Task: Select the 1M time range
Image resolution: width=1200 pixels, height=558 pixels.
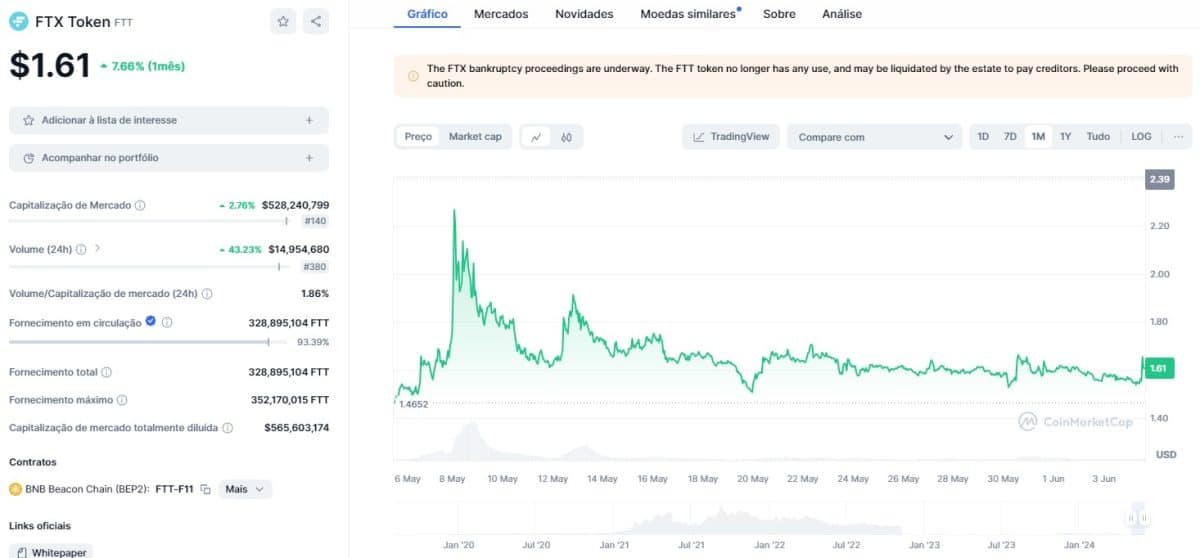Action: [1038, 137]
